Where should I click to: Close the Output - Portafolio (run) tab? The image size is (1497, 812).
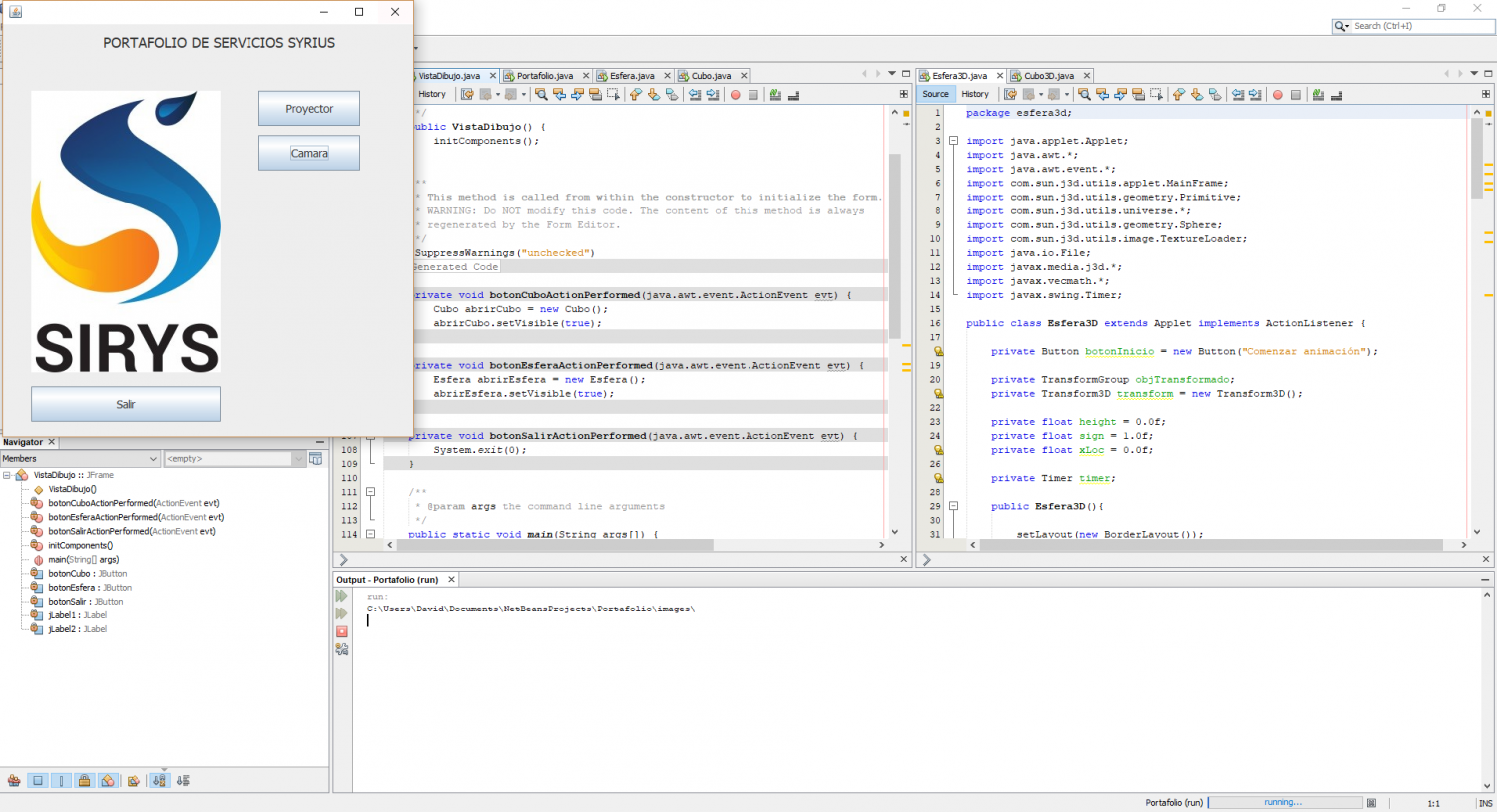point(451,580)
